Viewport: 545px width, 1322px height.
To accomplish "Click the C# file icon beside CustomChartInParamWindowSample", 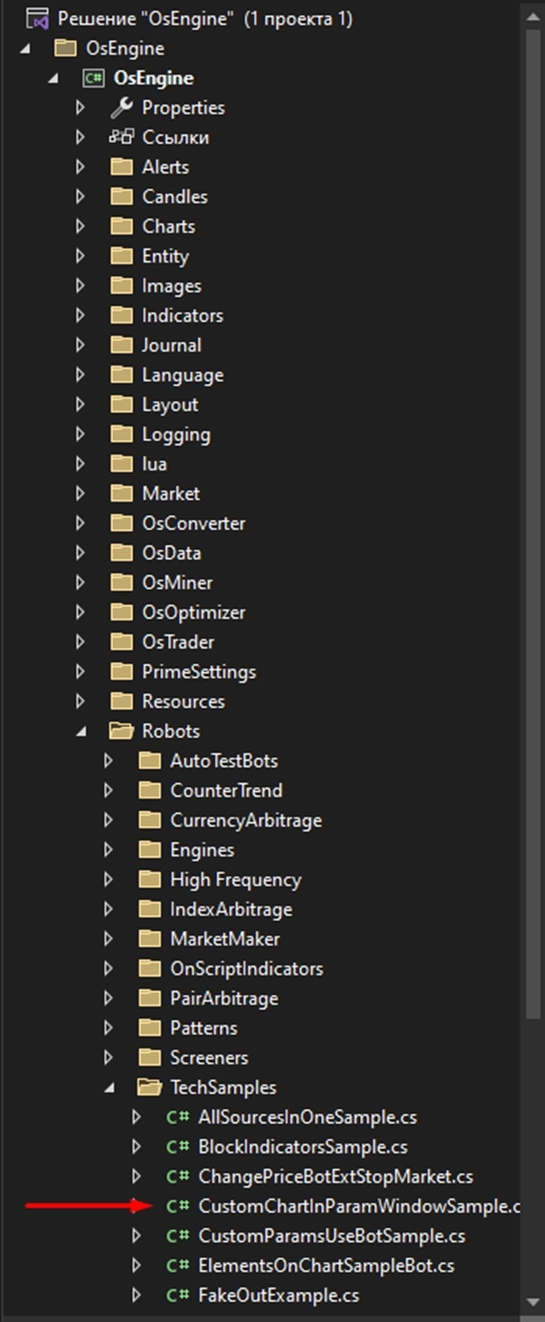I will click(x=178, y=1206).
